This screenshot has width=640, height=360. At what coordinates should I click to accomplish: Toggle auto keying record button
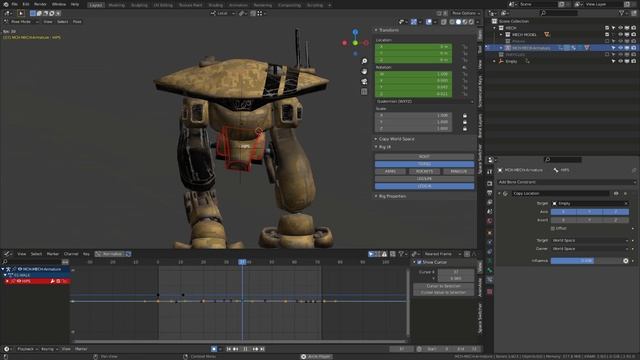click(214, 349)
